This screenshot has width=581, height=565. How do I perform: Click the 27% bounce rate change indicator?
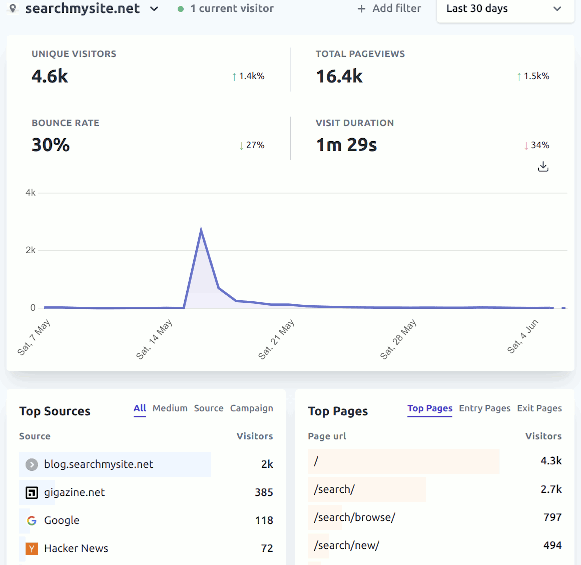click(252, 145)
